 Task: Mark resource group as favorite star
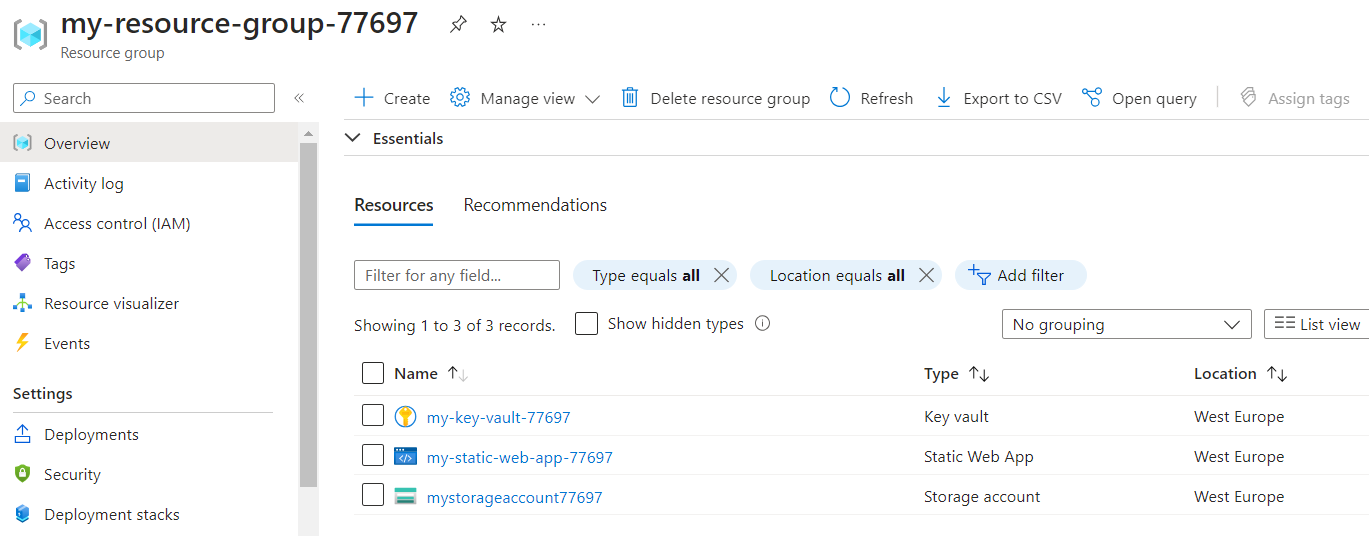click(x=498, y=25)
